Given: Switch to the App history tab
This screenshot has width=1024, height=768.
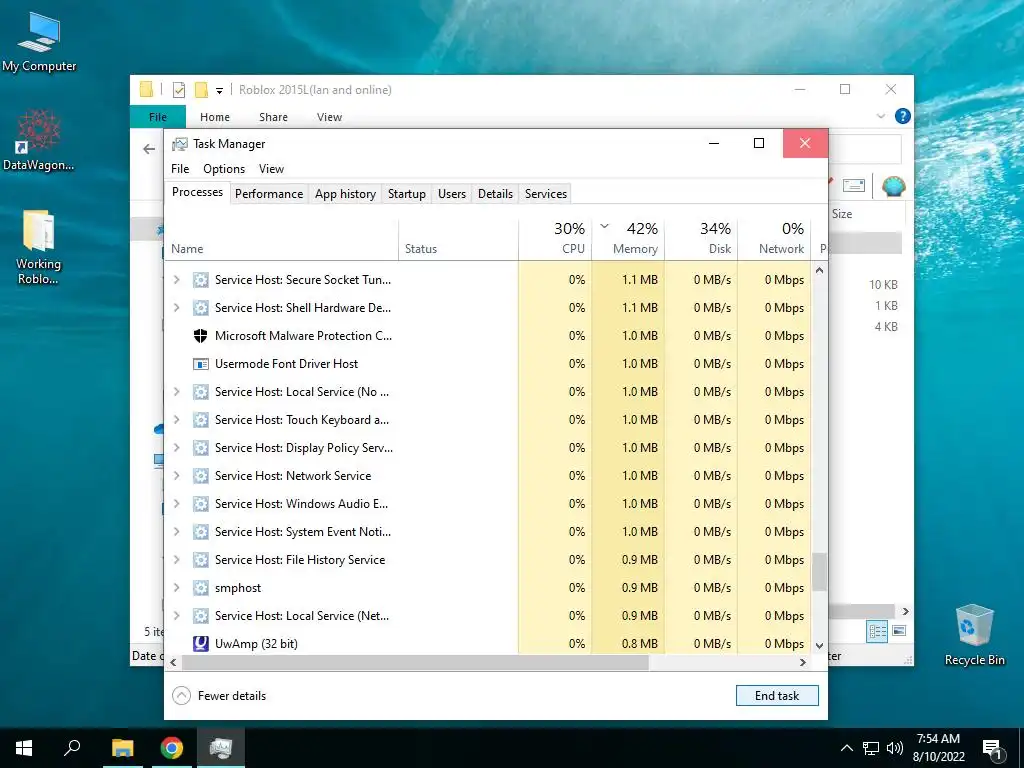Looking at the screenshot, I should 345,194.
